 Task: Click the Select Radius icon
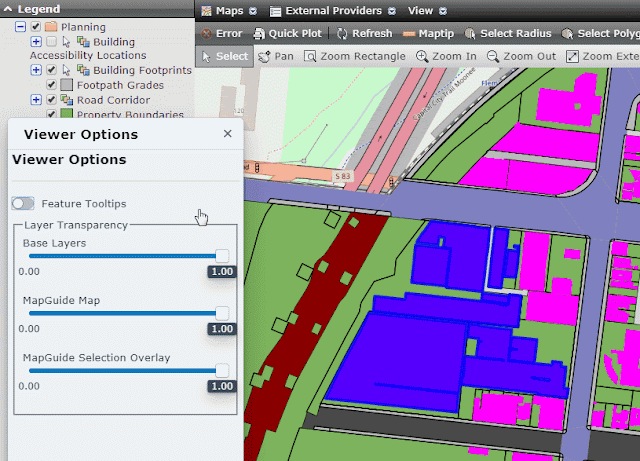coord(470,33)
